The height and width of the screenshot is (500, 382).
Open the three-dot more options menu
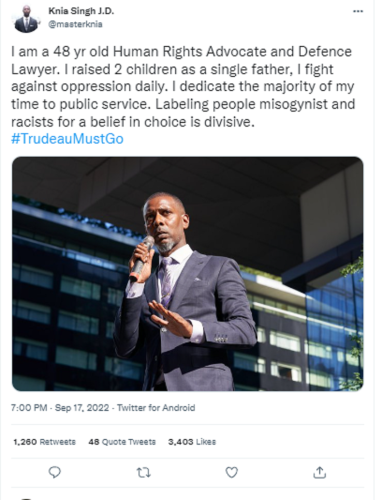[358, 11]
